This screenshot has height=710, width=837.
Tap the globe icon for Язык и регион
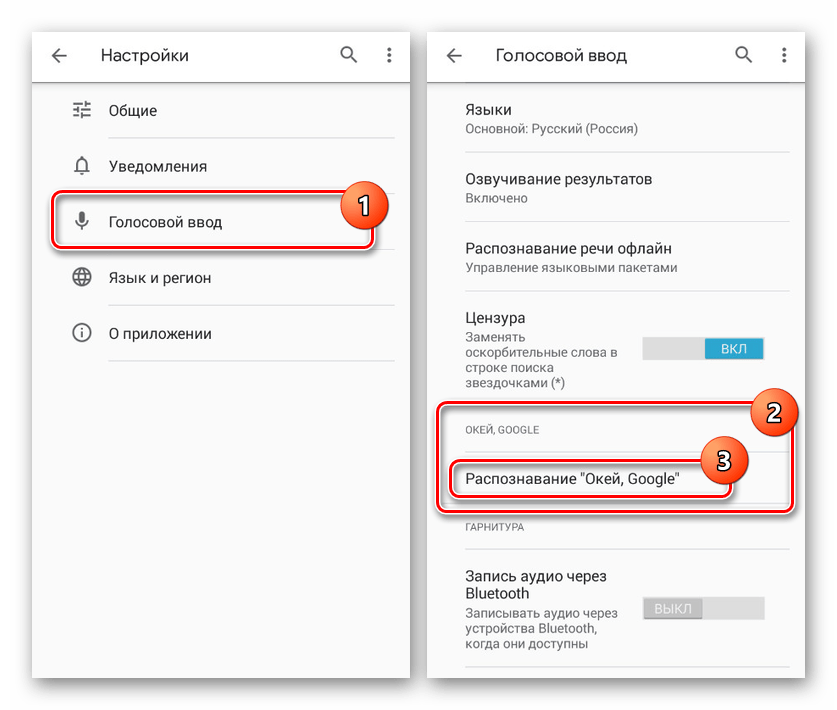coord(82,277)
